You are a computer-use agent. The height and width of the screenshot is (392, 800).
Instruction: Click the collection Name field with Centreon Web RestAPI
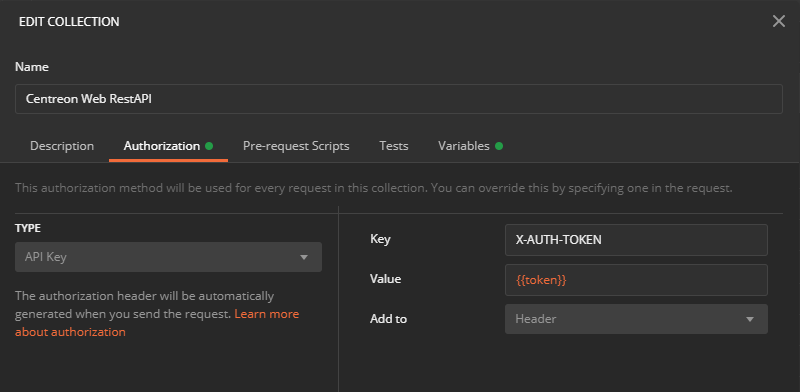click(x=399, y=99)
